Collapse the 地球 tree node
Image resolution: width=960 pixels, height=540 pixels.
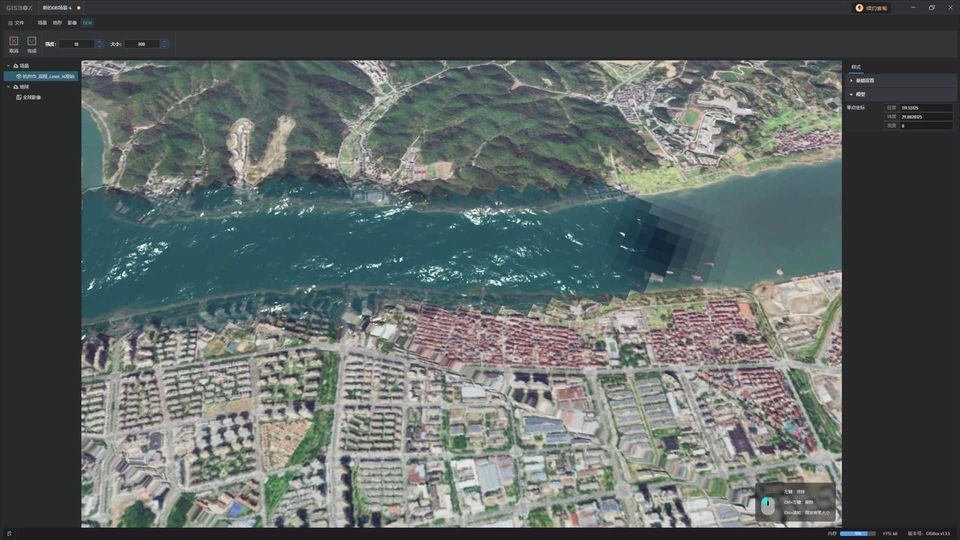(x=8, y=87)
